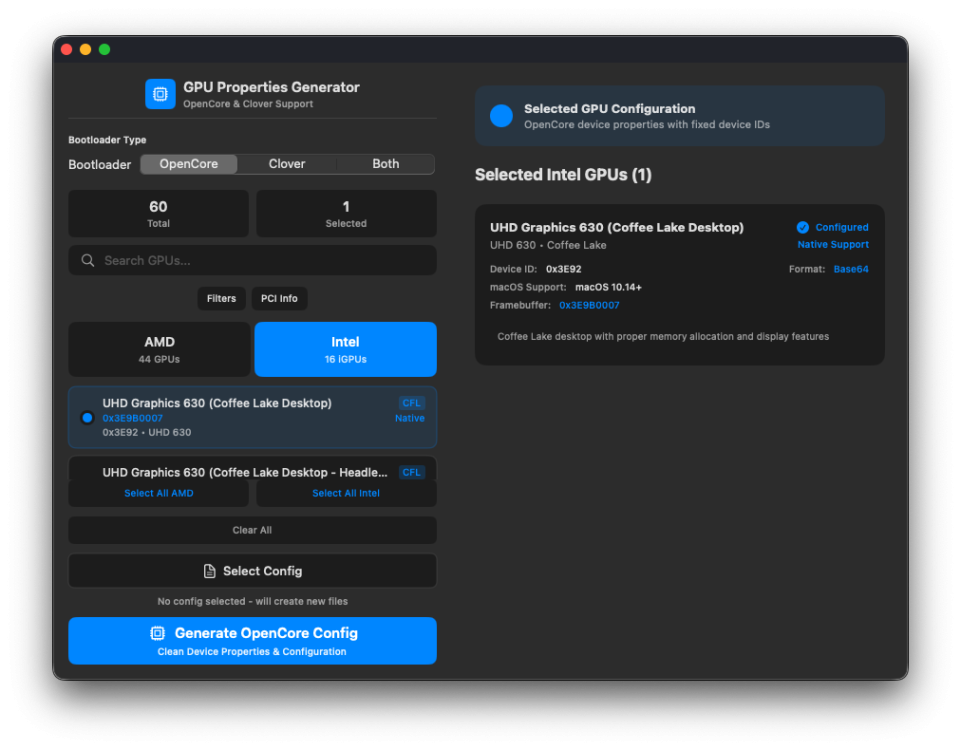Click the Native label in the GPU list

[410, 418]
